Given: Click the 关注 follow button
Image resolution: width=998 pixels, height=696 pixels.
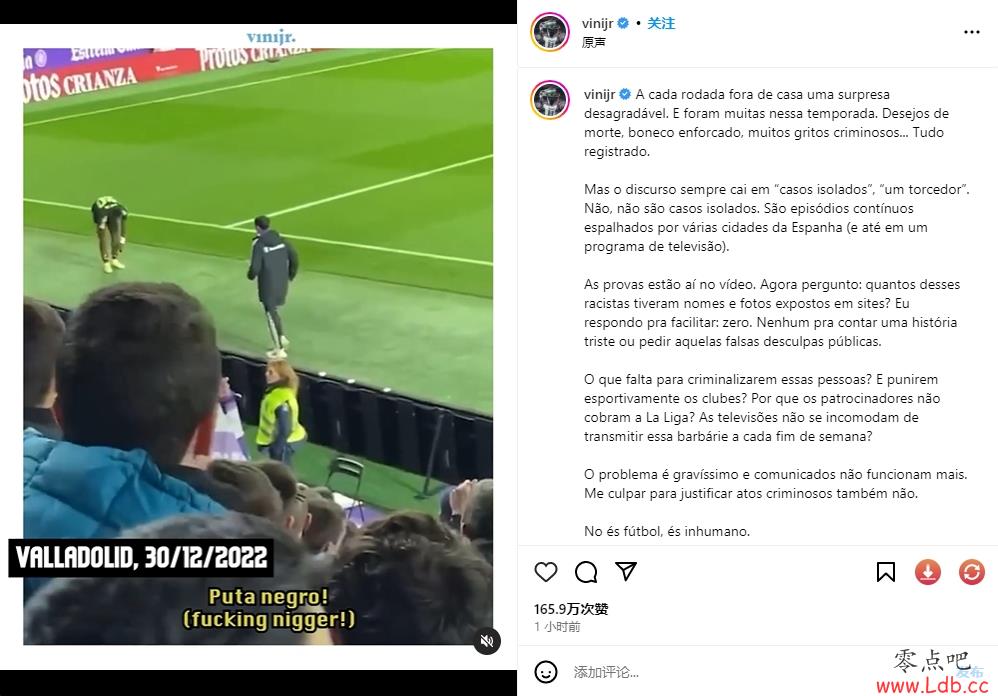Looking at the screenshot, I should [x=661, y=24].
